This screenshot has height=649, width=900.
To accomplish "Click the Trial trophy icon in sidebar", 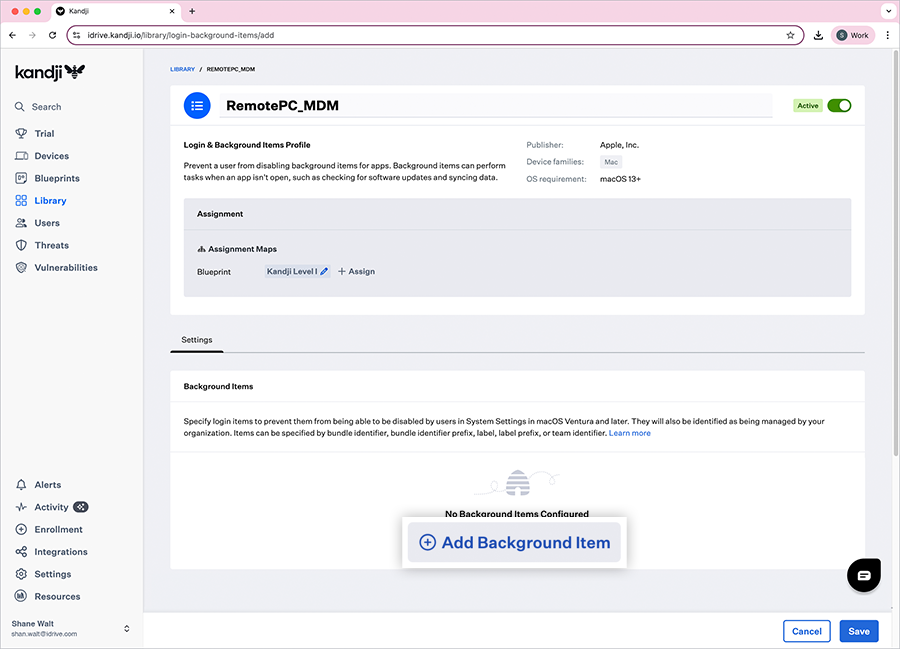I will (x=21, y=134).
